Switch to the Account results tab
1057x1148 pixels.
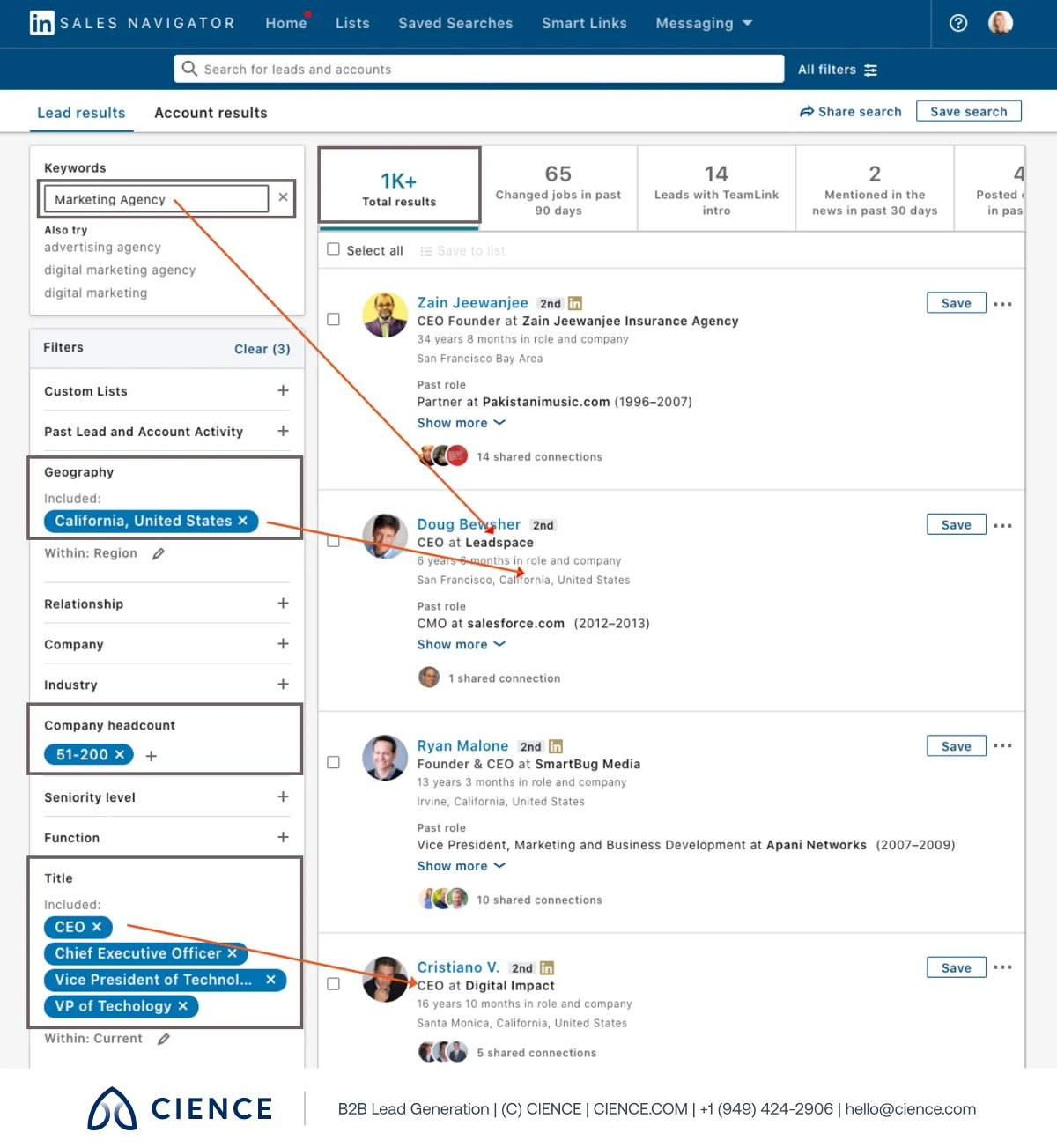pos(211,112)
